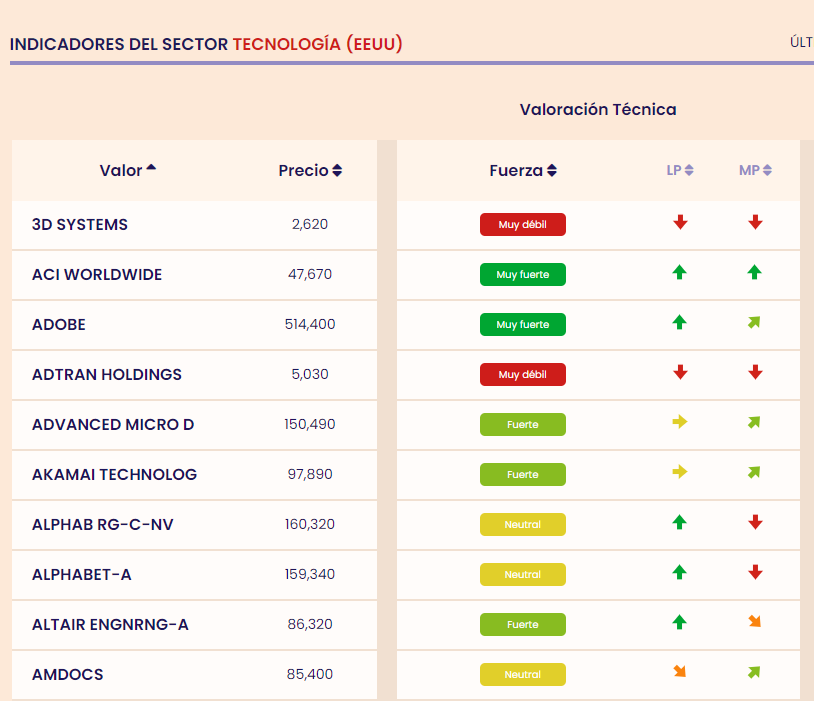Screen dimensions: 814x701
Task: Click ADVANCED MICRO D price 150,490
Action: click(x=310, y=424)
